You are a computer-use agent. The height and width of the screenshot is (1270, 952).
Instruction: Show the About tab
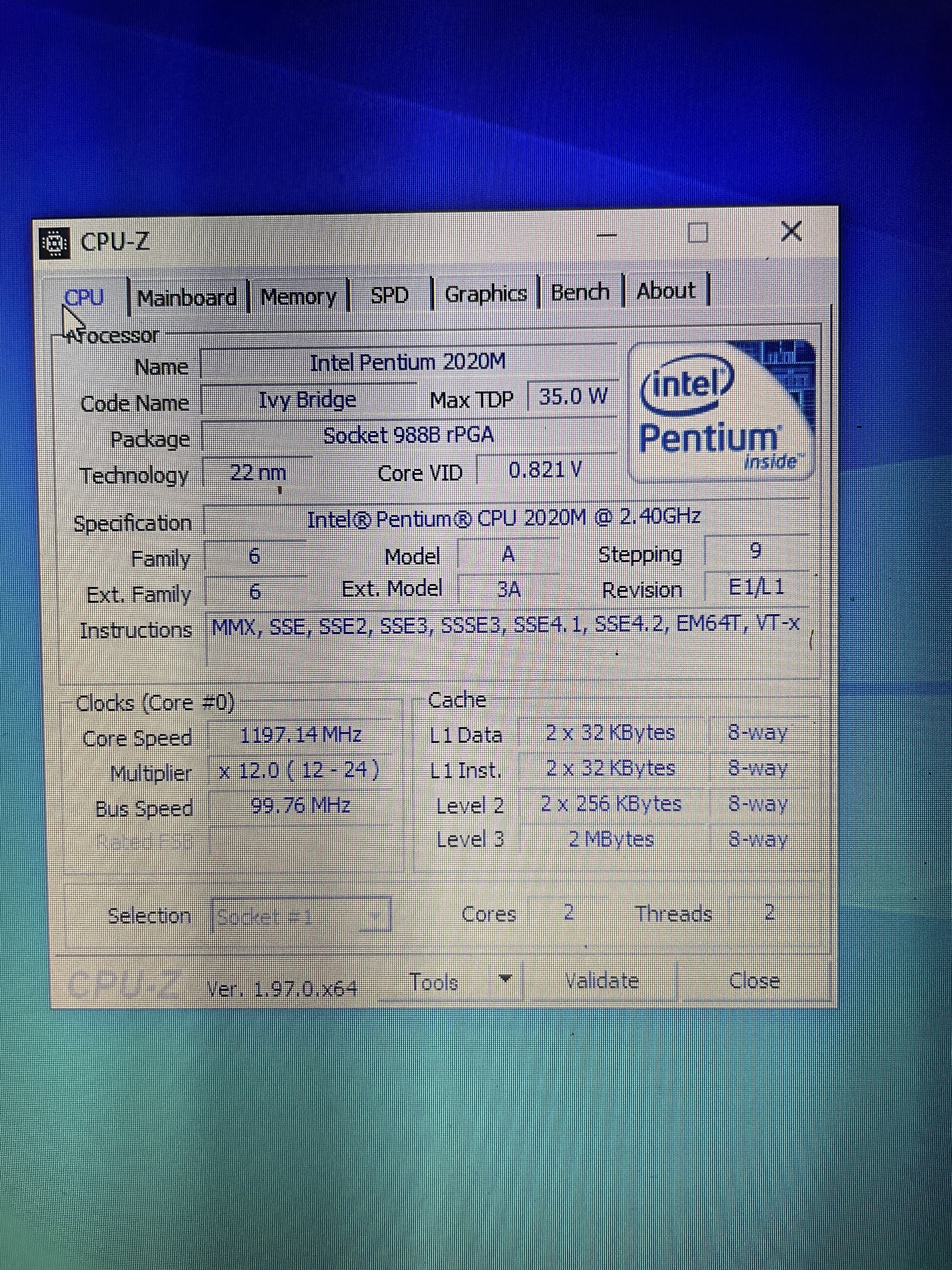[666, 290]
